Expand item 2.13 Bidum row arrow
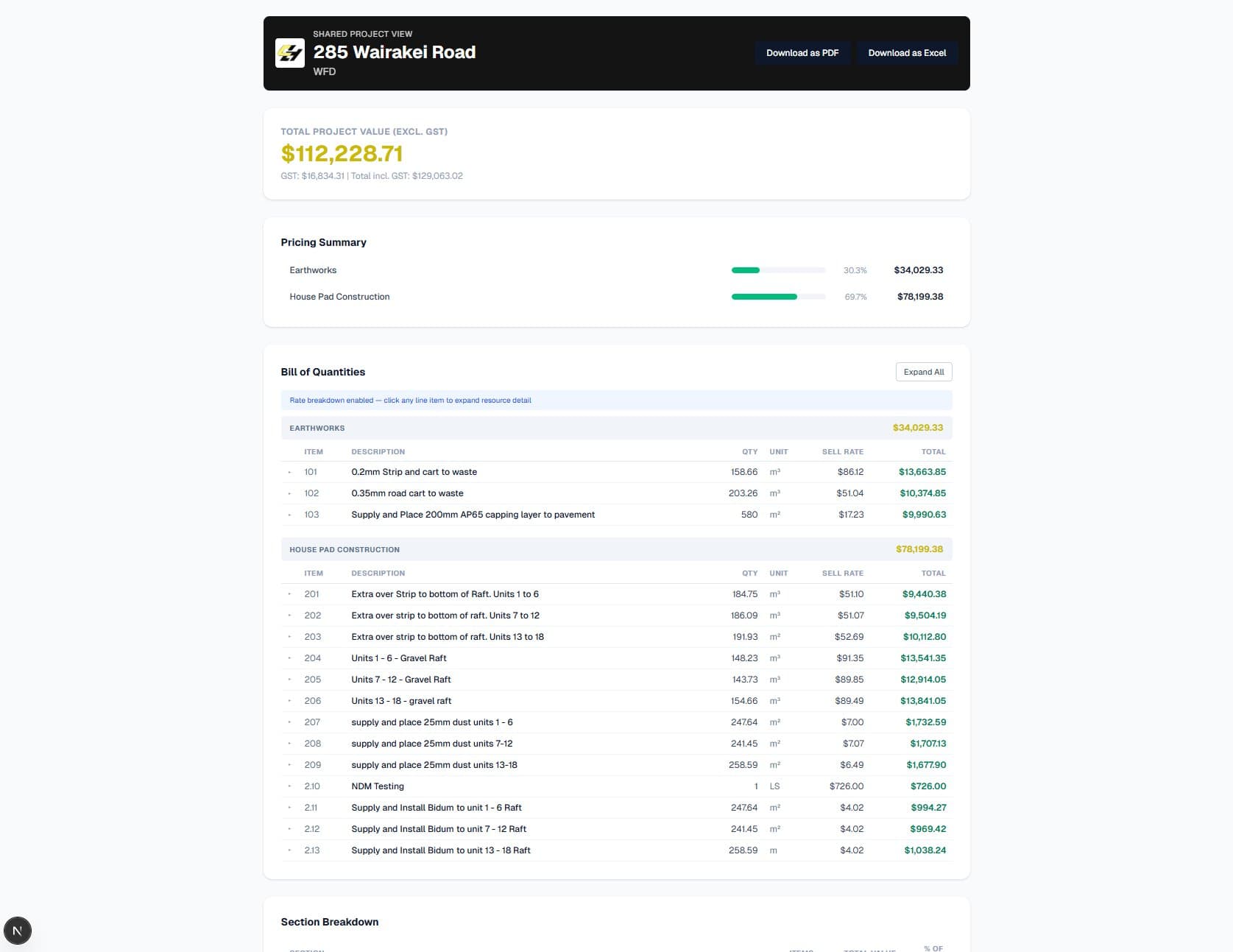This screenshot has width=1233, height=952. (x=289, y=850)
